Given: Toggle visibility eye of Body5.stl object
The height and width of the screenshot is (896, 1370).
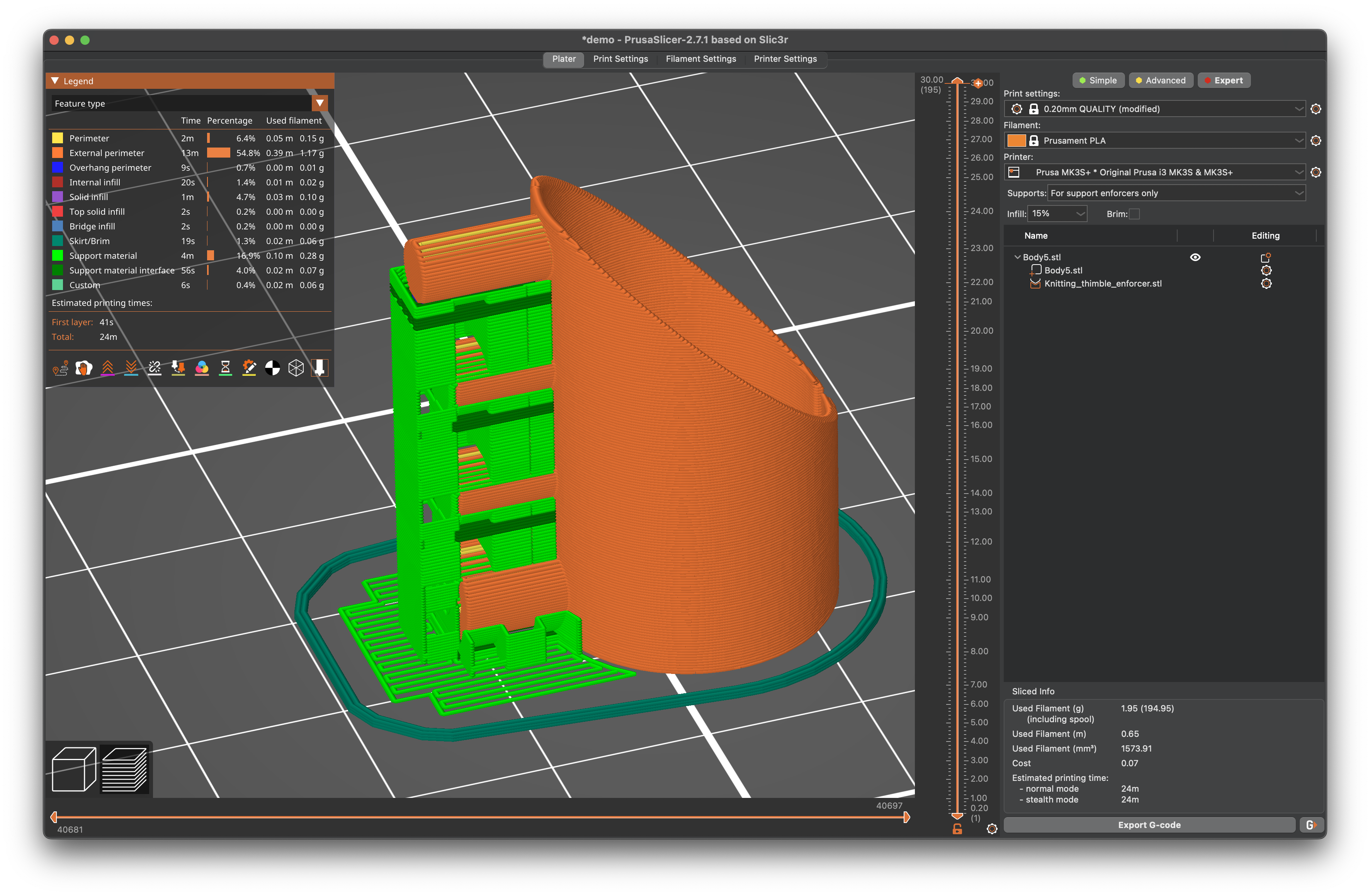Looking at the screenshot, I should [1195, 257].
